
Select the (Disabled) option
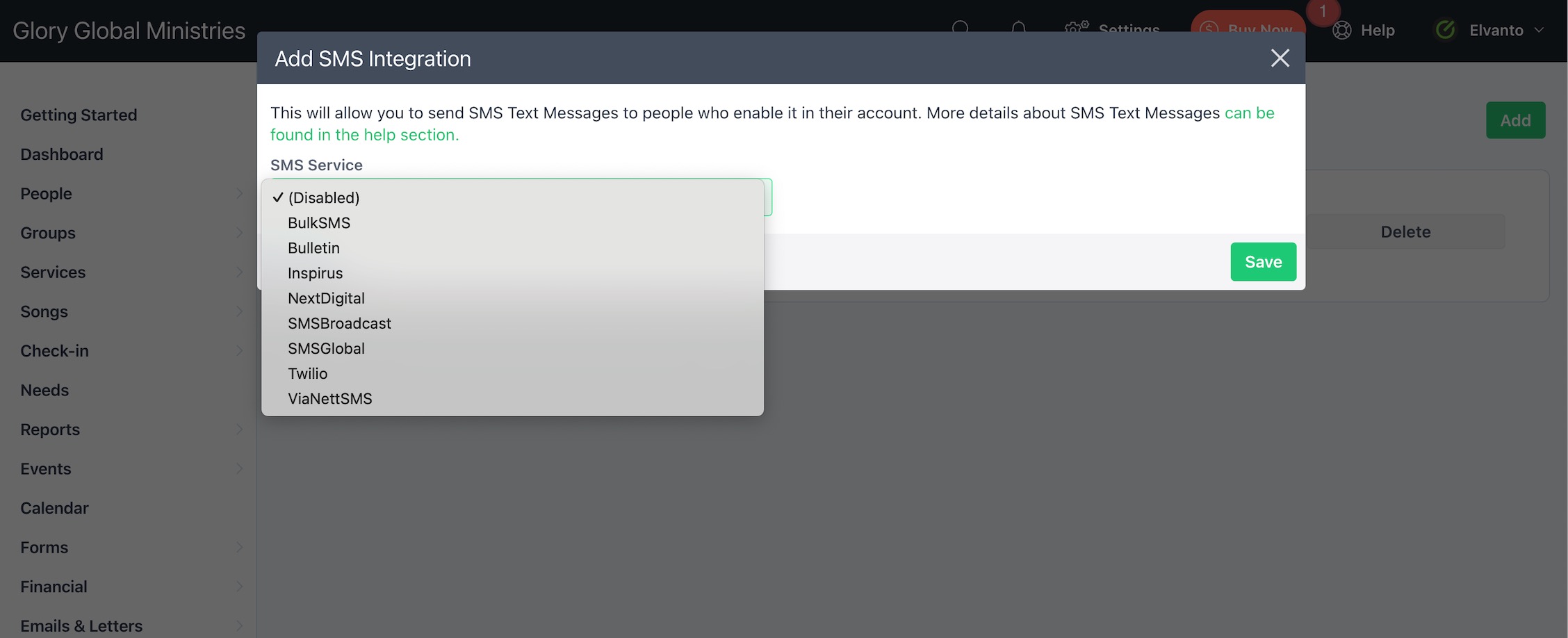[512, 197]
